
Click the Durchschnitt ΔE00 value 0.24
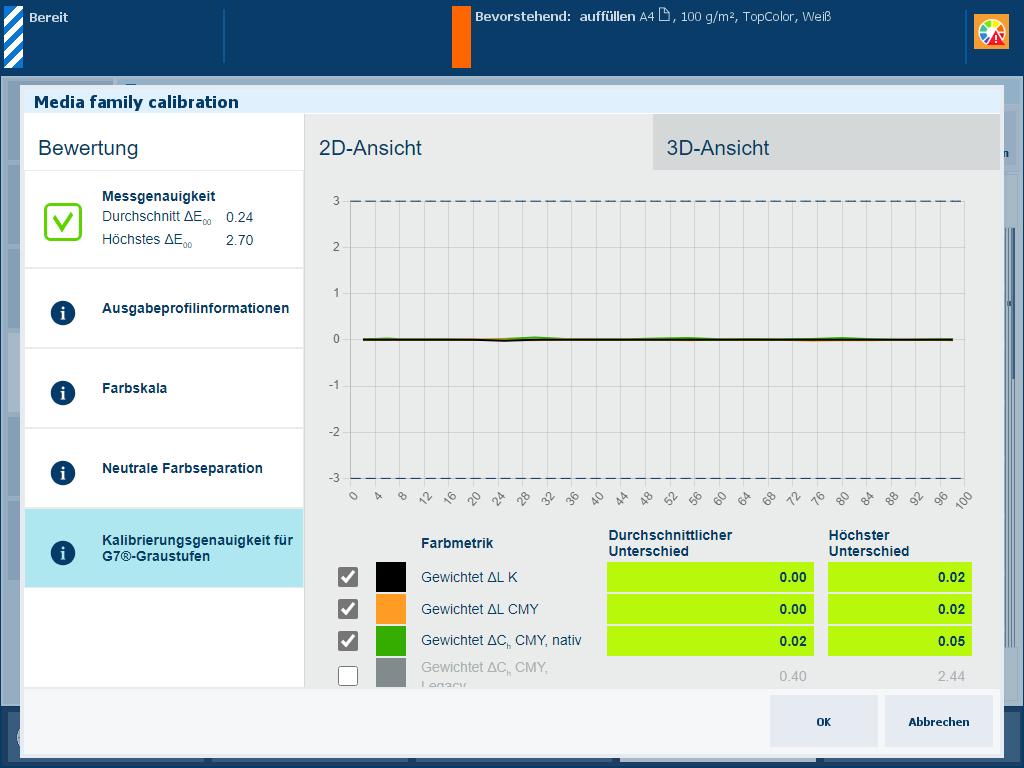240,217
